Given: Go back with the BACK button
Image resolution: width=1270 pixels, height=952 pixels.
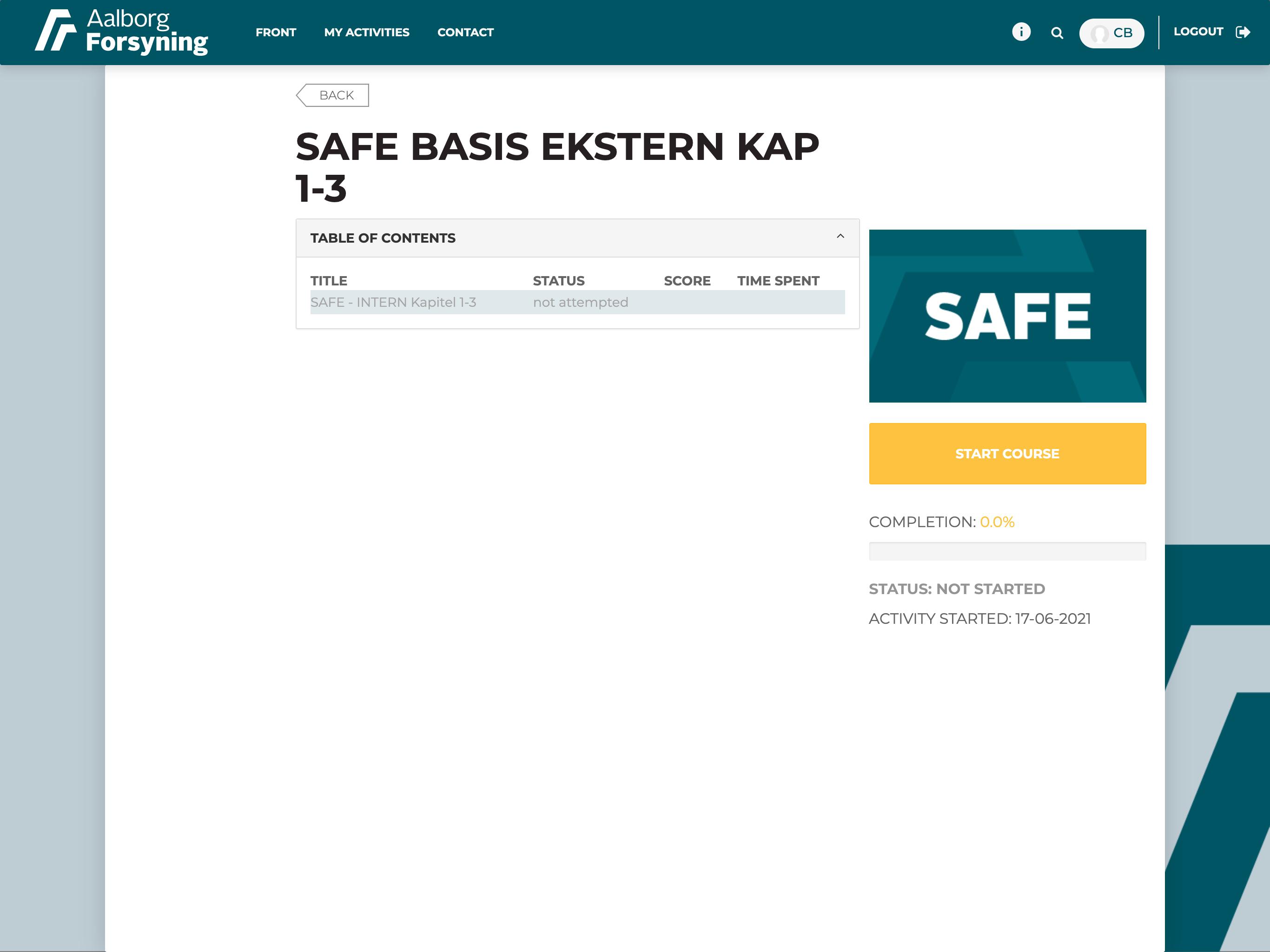Looking at the screenshot, I should coord(332,95).
